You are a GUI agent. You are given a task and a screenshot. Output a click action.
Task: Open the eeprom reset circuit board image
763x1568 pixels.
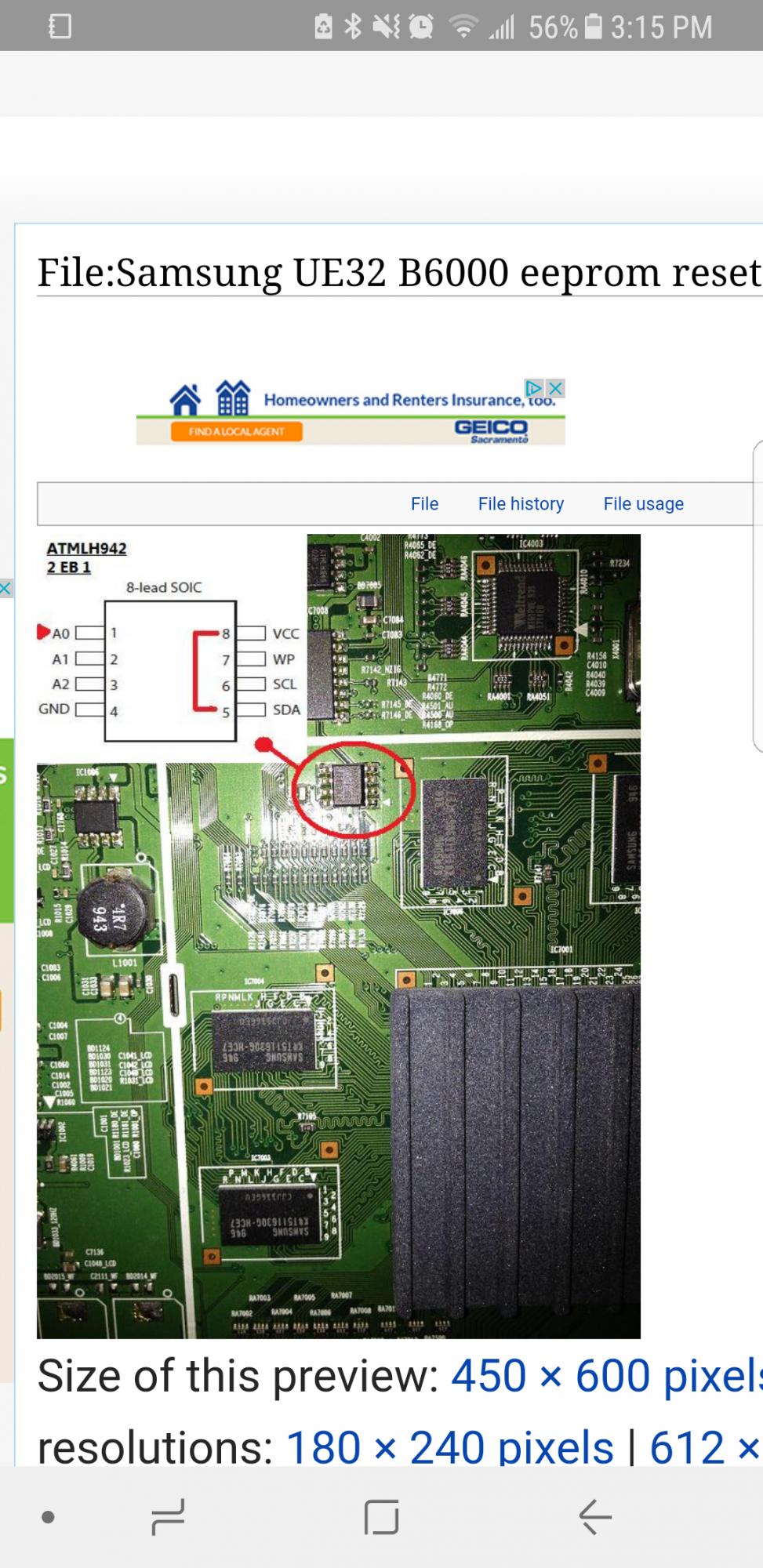click(339, 936)
